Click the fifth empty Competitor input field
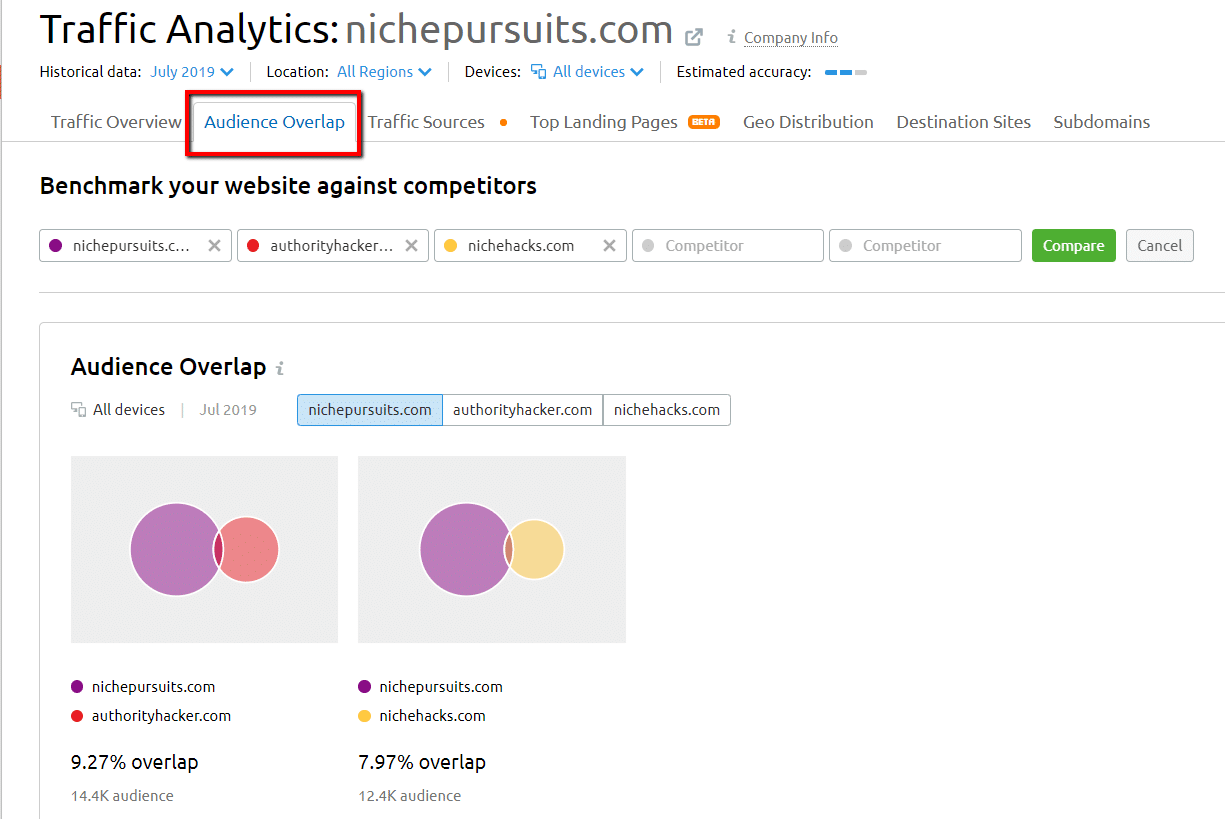This screenshot has height=819, width=1225. tap(925, 246)
